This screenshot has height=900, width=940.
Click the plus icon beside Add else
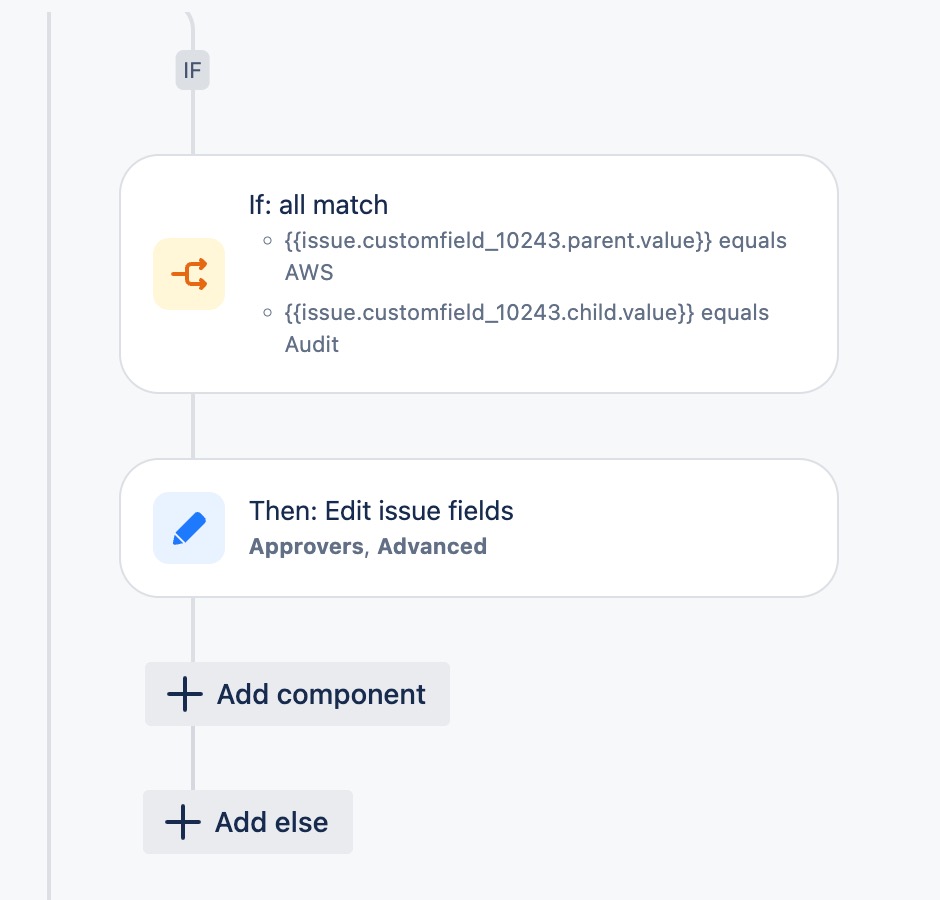[x=183, y=822]
